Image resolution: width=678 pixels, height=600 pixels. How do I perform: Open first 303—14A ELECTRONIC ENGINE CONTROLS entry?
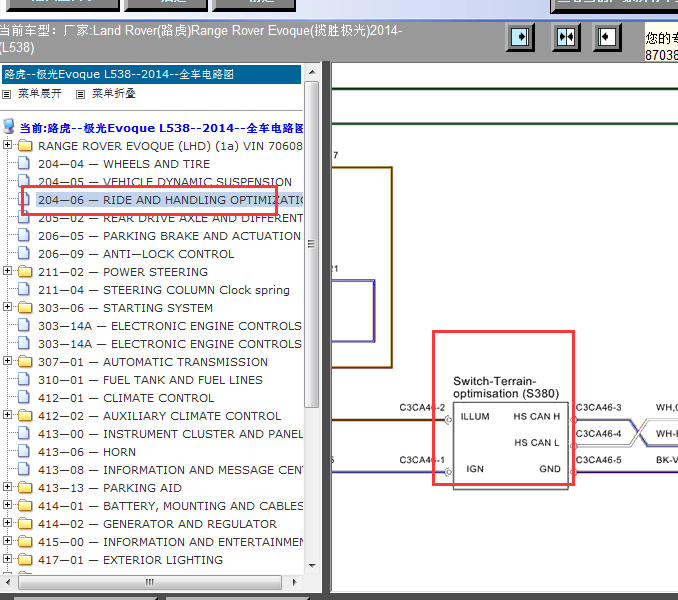tap(170, 326)
